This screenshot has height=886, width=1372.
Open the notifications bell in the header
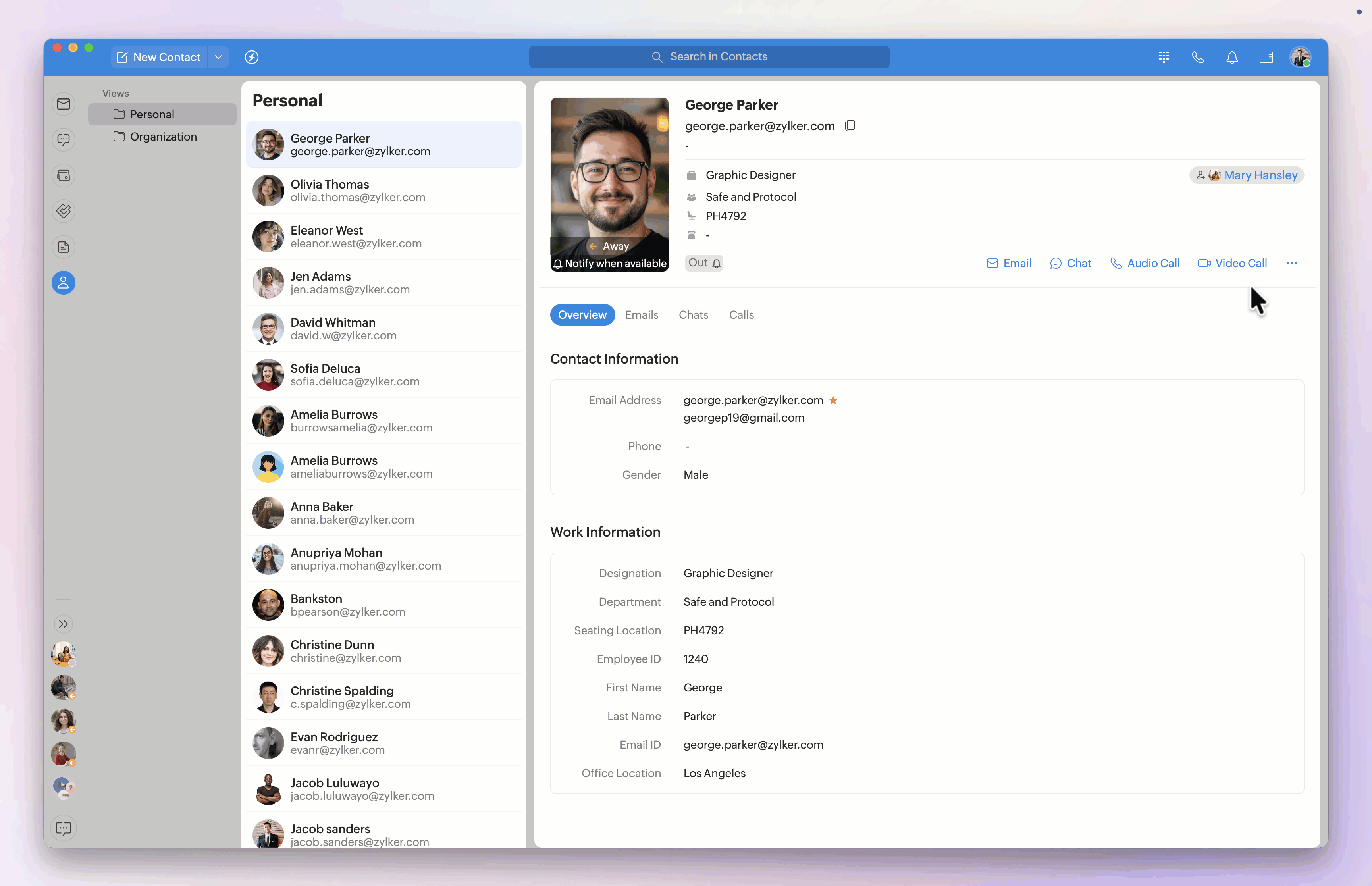1231,57
